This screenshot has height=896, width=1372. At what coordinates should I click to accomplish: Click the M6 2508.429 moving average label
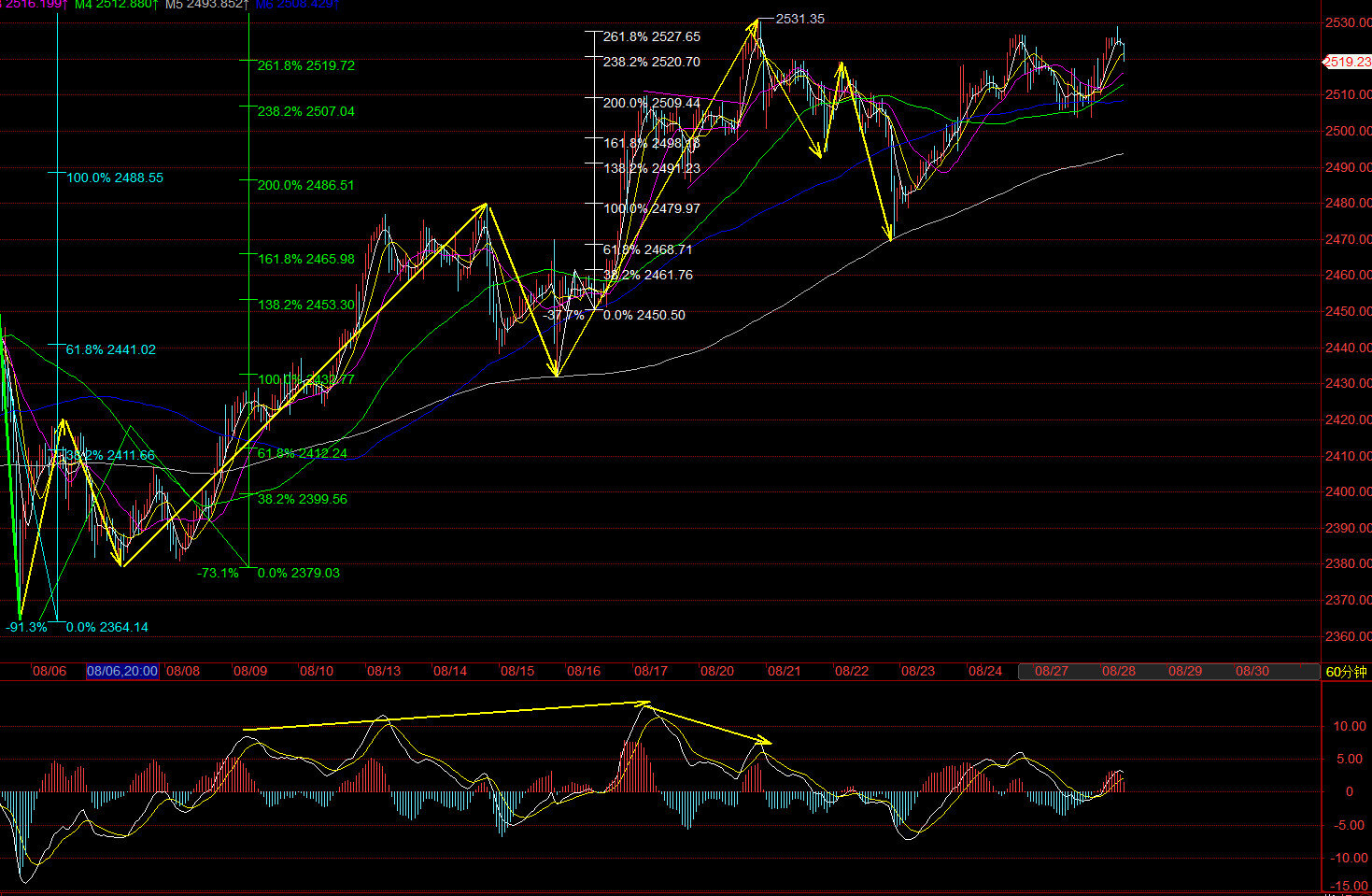pyautogui.click(x=297, y=5)
